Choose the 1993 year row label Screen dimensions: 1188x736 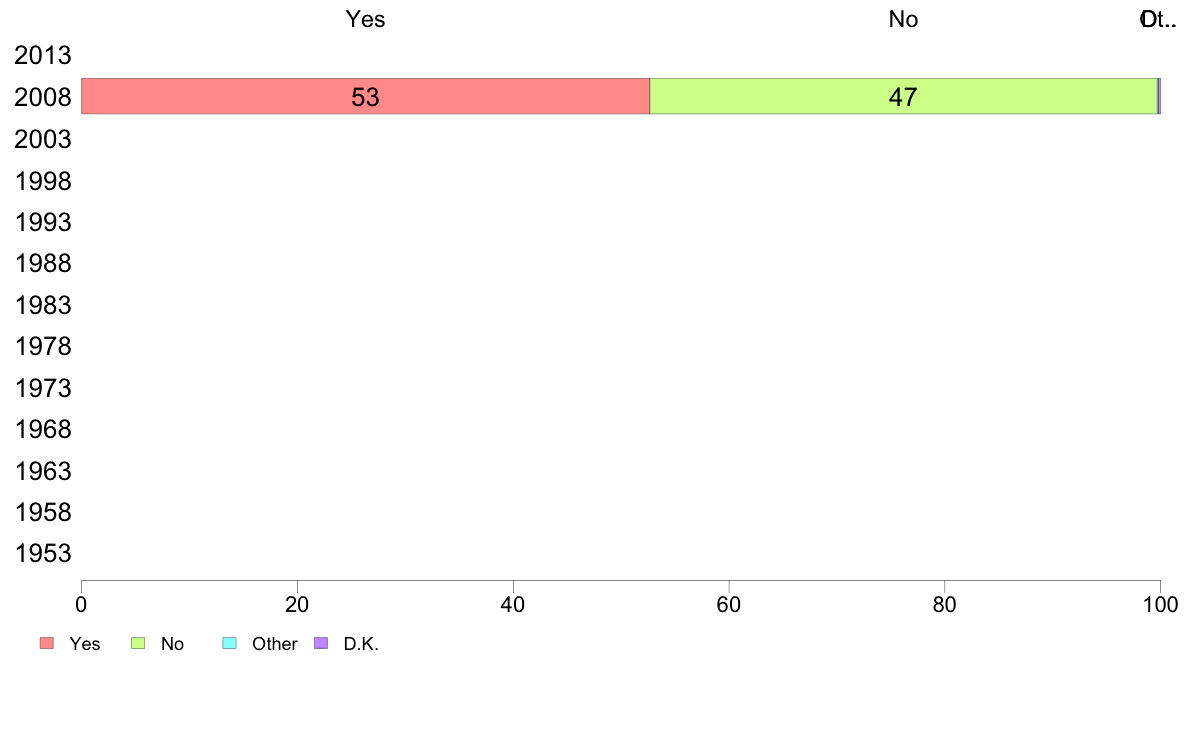(x=42, y=222)
